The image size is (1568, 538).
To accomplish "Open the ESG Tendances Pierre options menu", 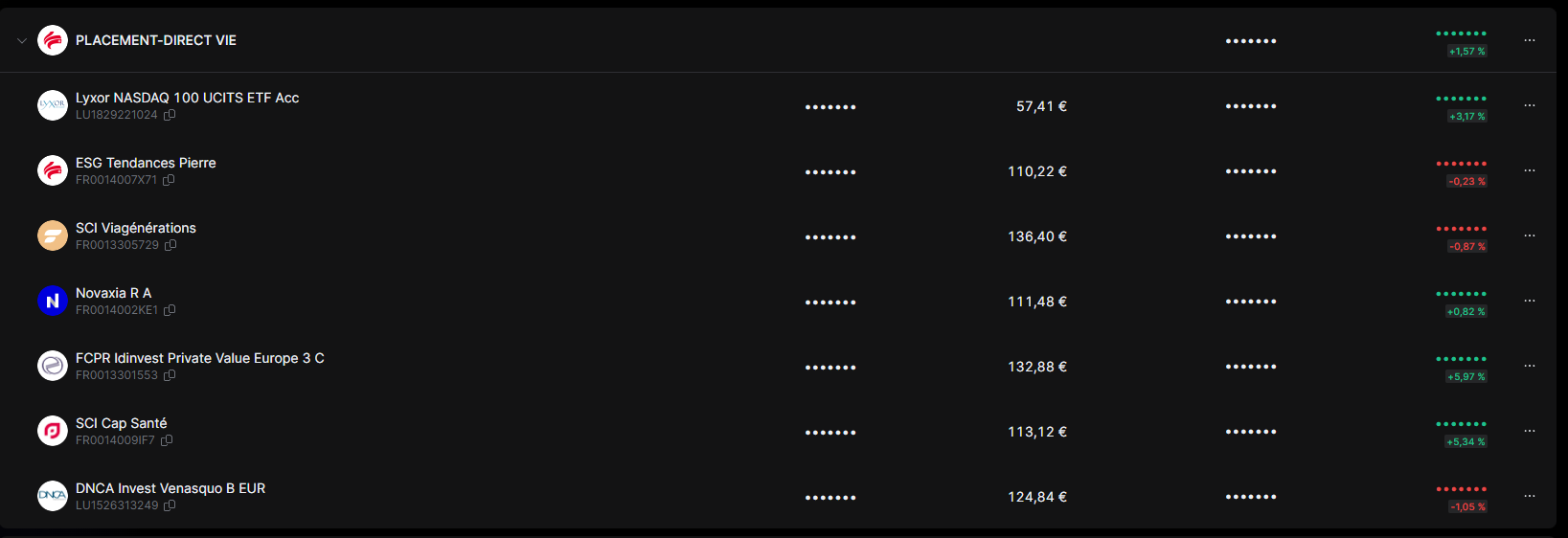I will (x=1530, y=170).
